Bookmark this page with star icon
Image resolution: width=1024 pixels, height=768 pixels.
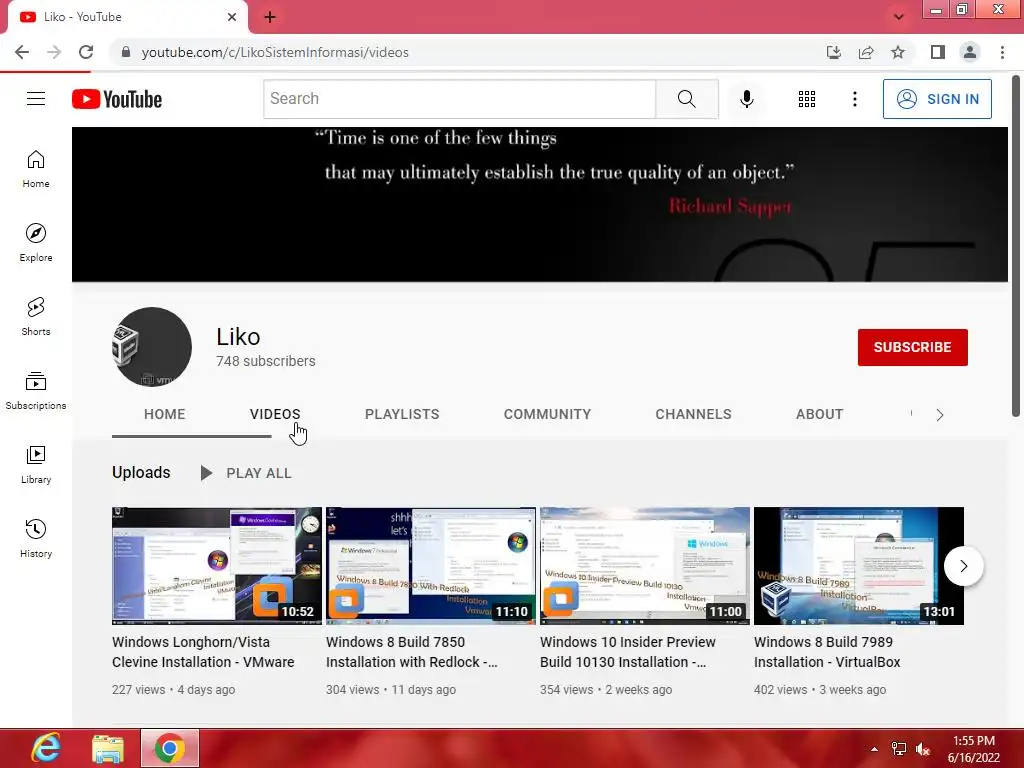click(x=898, y=52)
